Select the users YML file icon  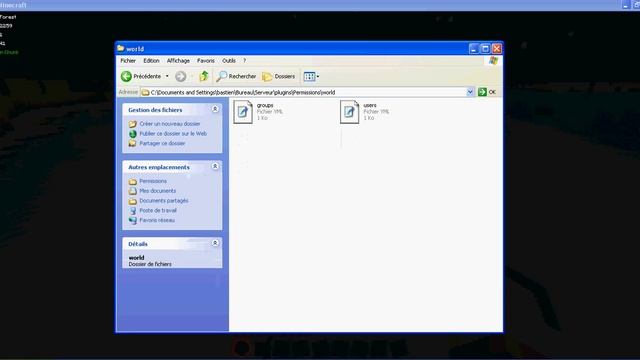point(349,112)
